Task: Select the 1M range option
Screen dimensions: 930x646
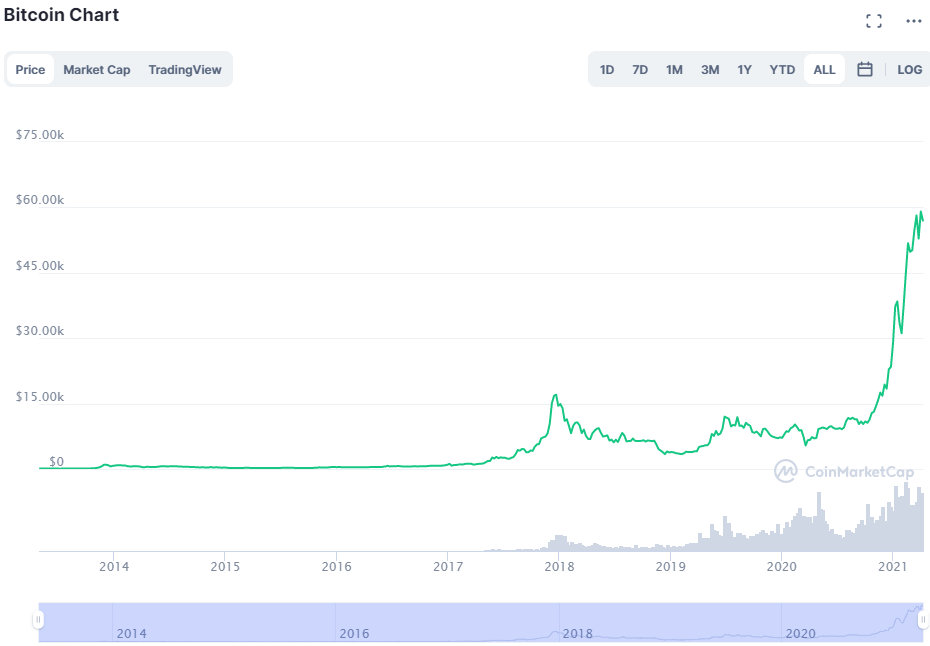Action: pos(673,69)
